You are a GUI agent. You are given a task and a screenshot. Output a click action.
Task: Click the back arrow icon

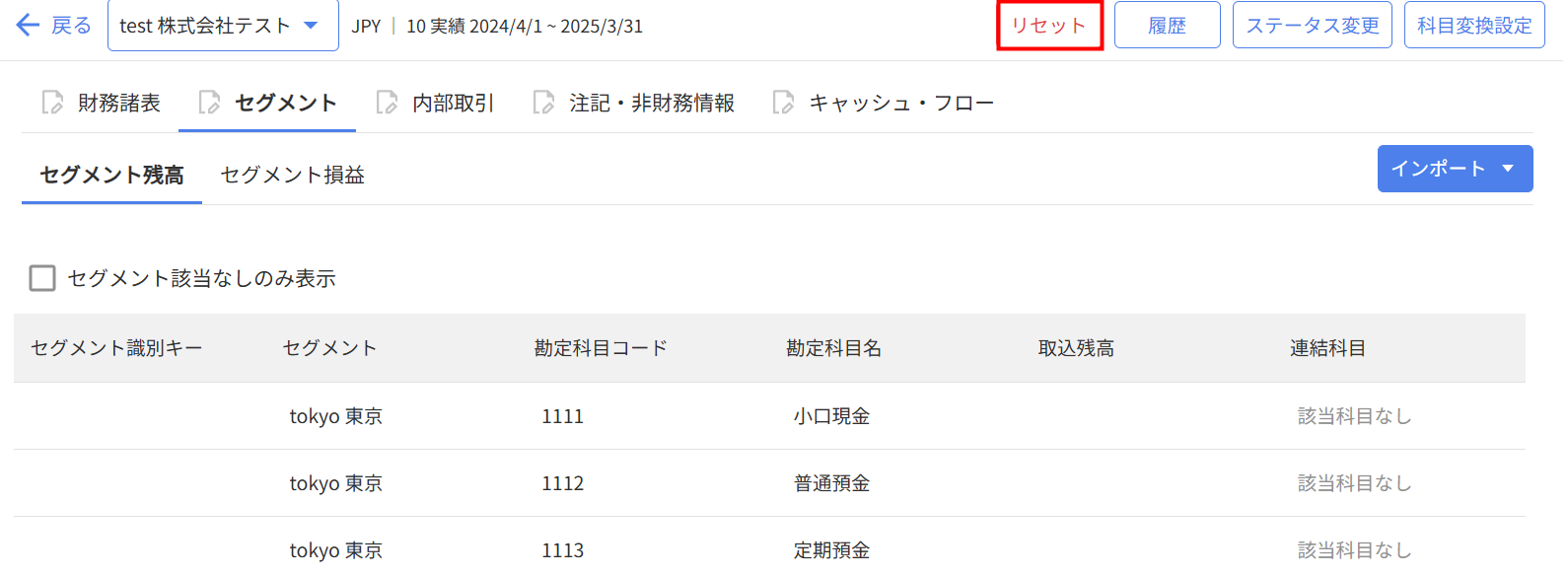point(28,25)
